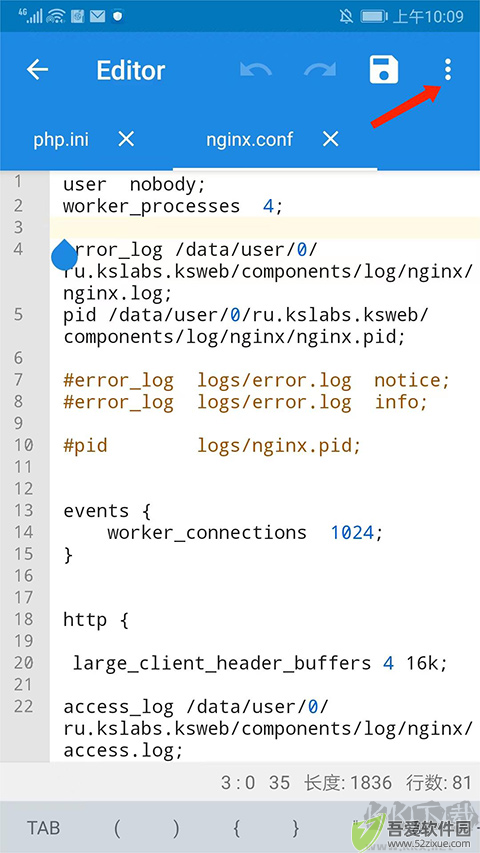Viewport: 480px width, 853px height.
Task: Insert opening parenthesis from shortcut bar
Action: (x=116, y=828)
